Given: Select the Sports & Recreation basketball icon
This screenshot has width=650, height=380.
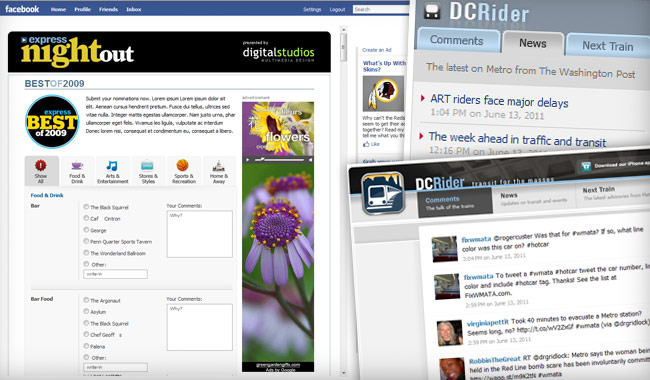Looking at the screenshot, I should [x=182, y=165].
